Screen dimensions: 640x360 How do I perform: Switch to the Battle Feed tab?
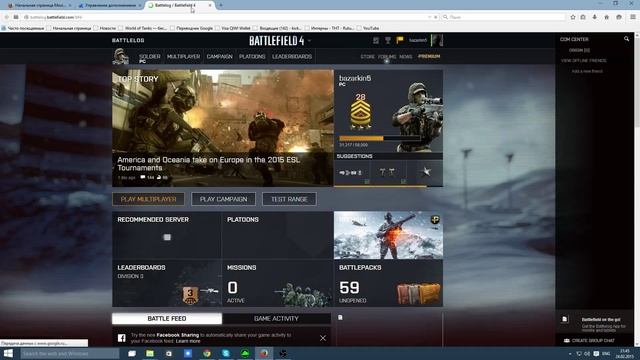pyautogui.click(x=167, y=318)
